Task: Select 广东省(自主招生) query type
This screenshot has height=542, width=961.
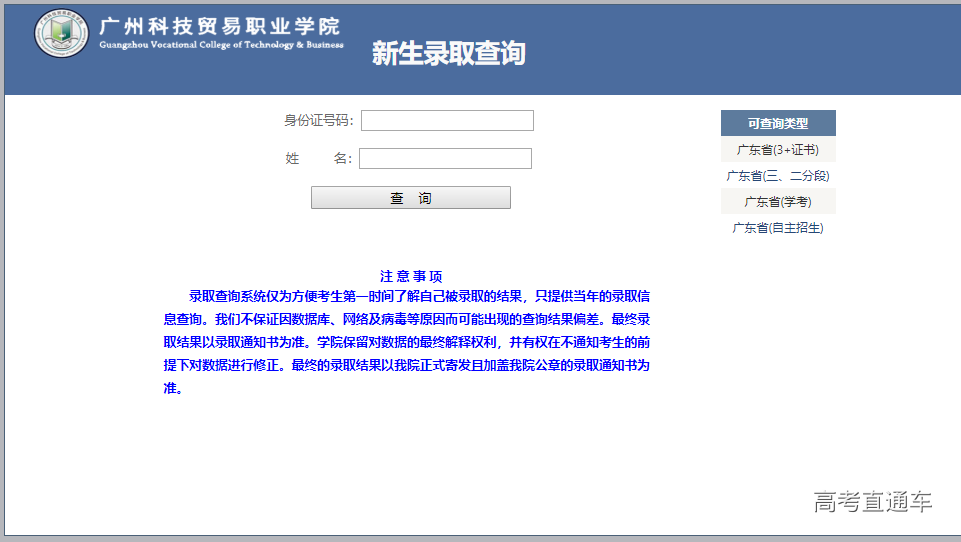Action: [x=778, y=228]
